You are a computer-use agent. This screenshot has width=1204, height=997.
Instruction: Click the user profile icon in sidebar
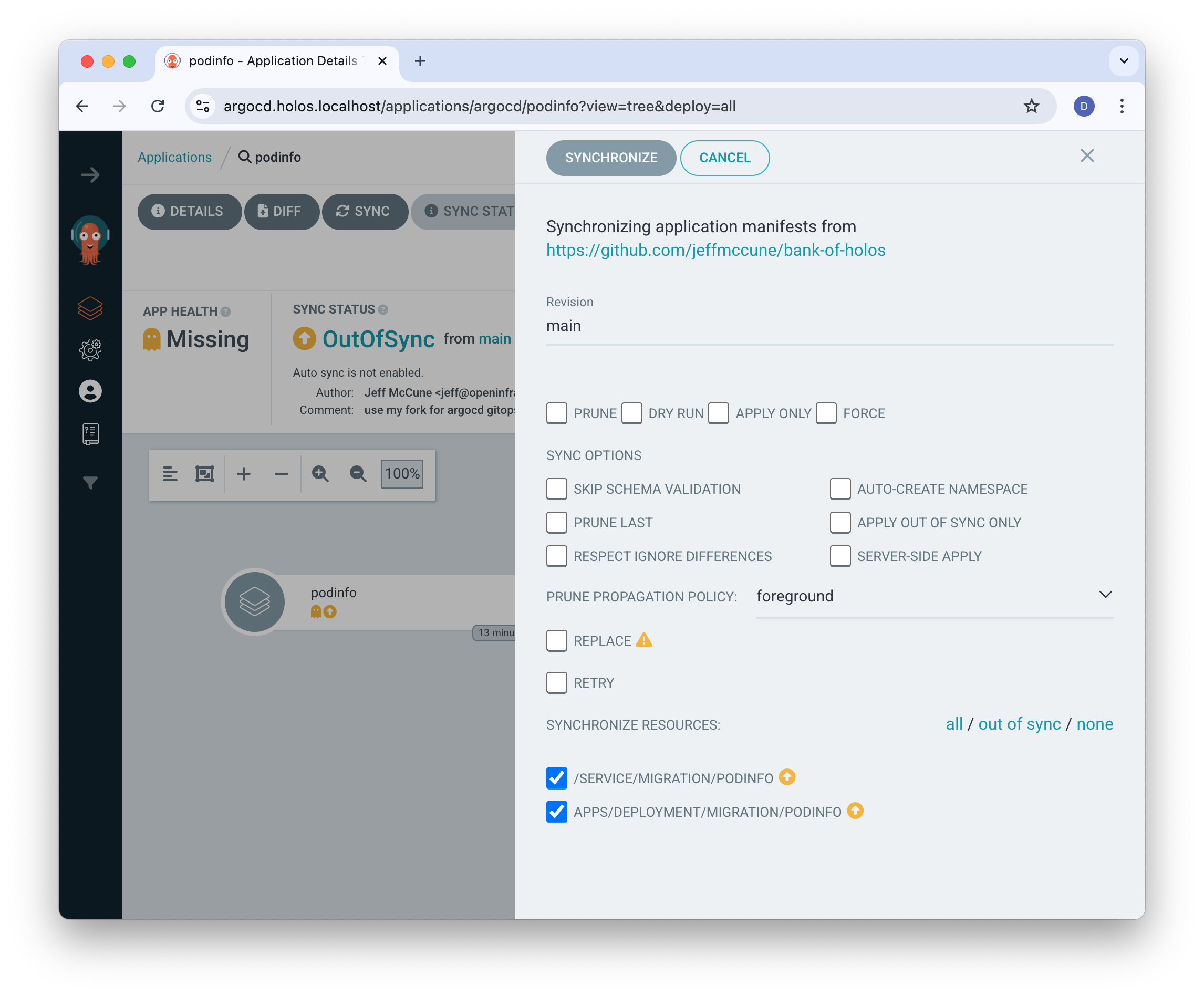[91, 390]
